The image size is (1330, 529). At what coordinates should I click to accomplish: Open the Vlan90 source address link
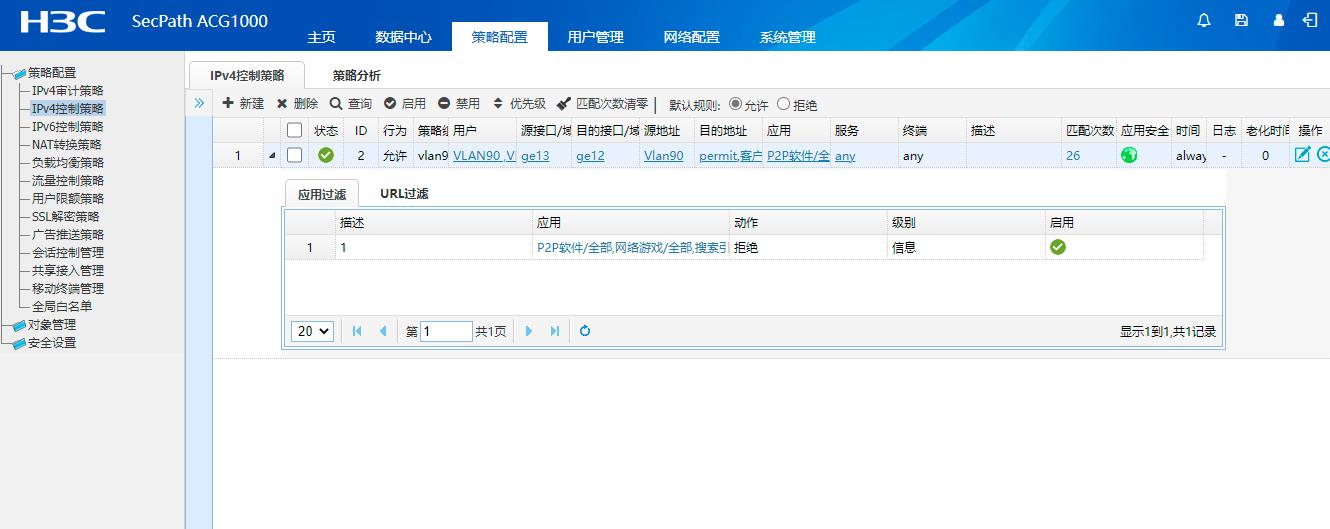(664, 155)
